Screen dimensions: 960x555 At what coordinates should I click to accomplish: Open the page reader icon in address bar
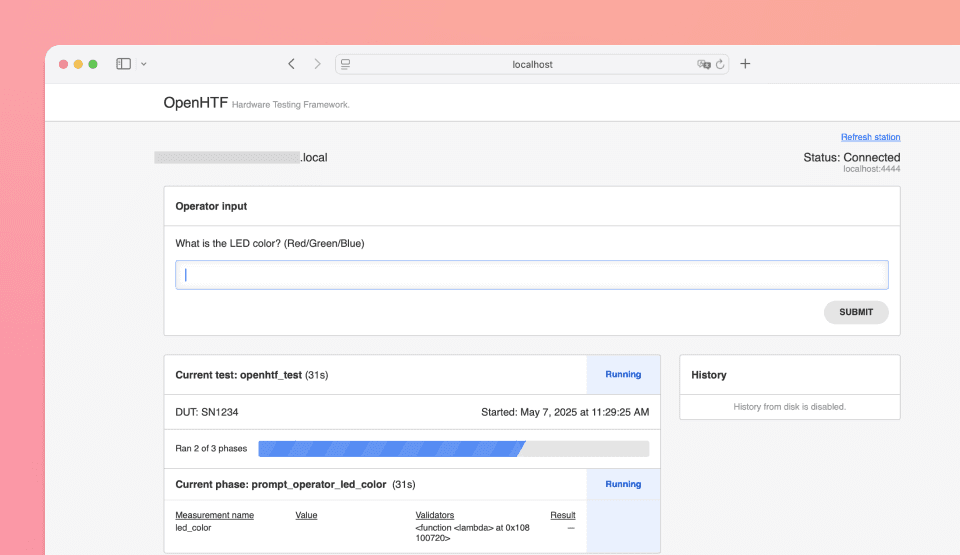(345, 64)
